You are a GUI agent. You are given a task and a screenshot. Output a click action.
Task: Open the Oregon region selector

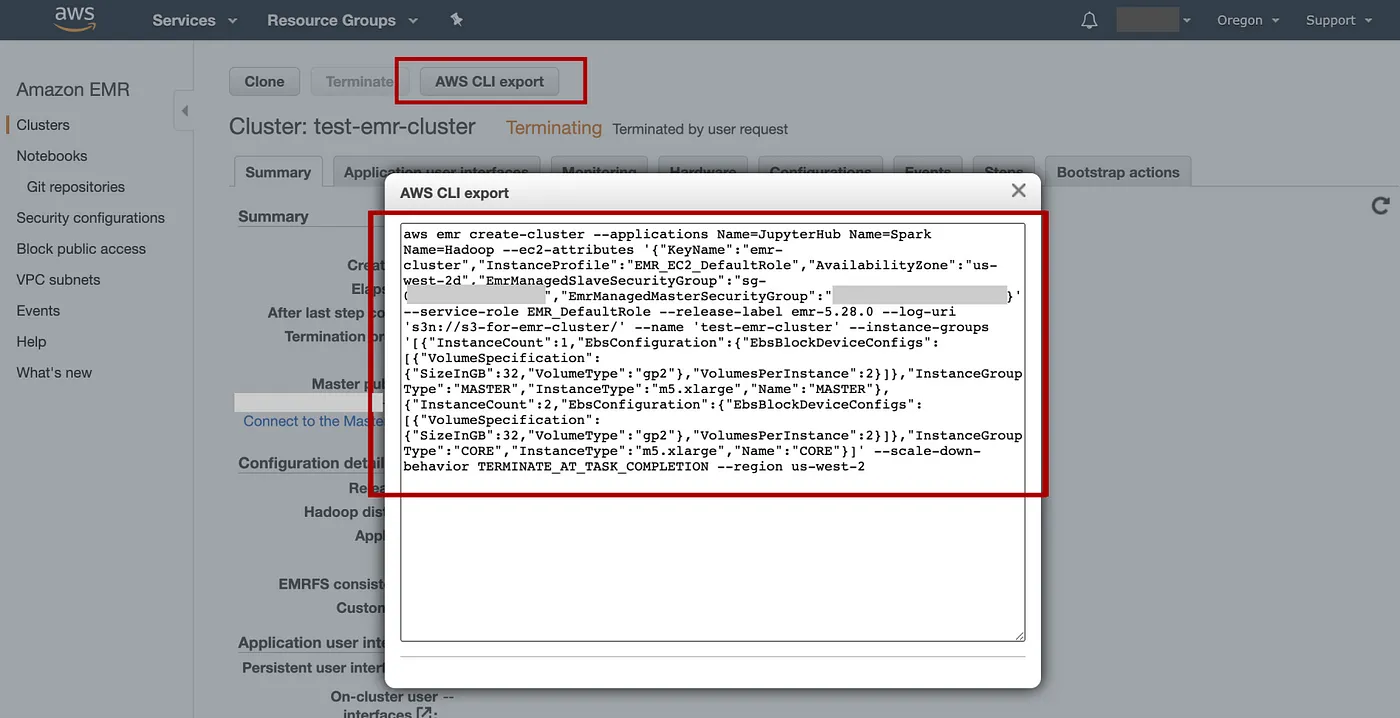click(1248, 20)
